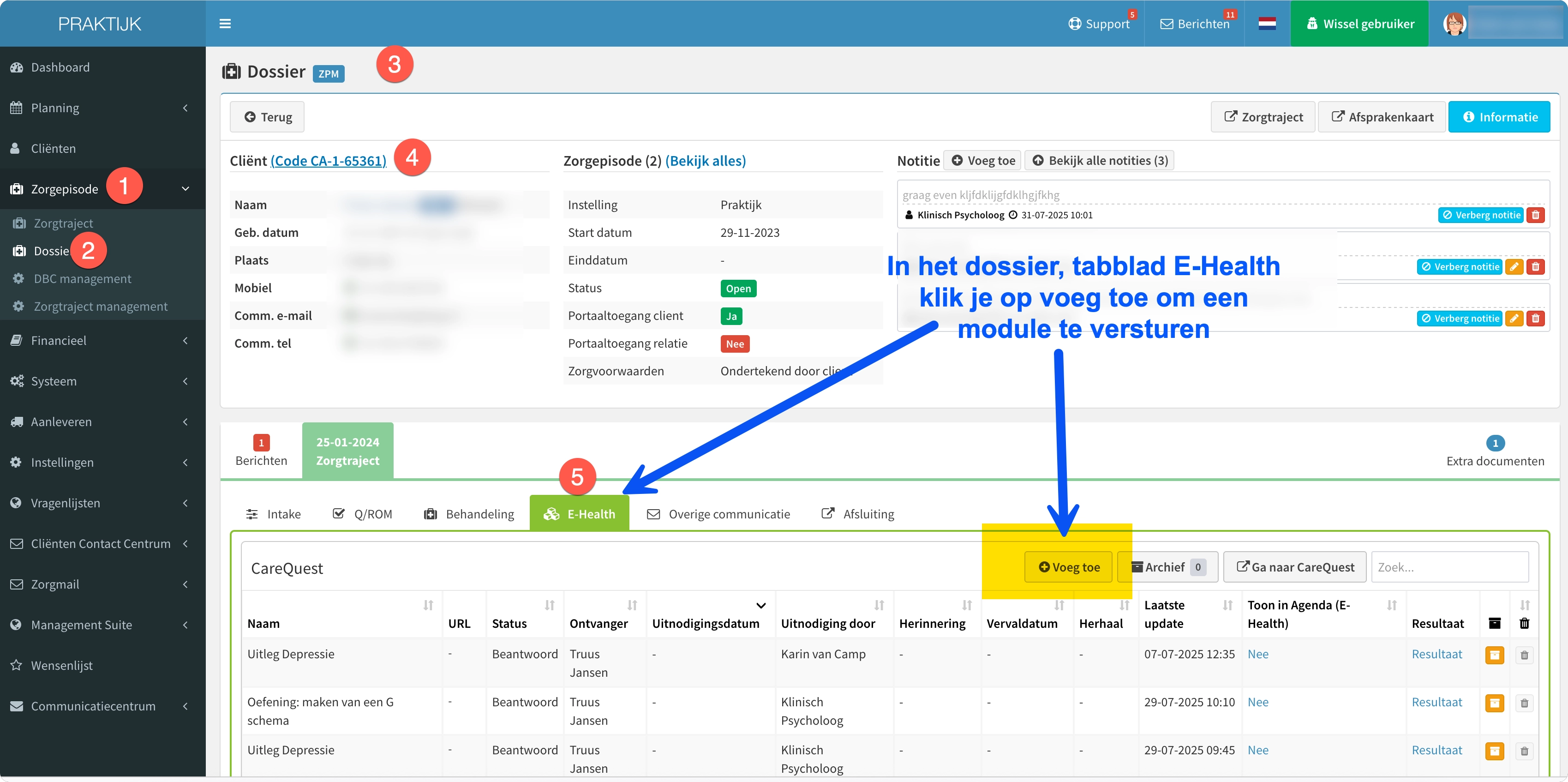The height and width of the screenshot is (782, 1568).
Task: Toggle Toon in Agenda for Karin van Camp row
Action: pyautogui.click(x=1257, y=654)
